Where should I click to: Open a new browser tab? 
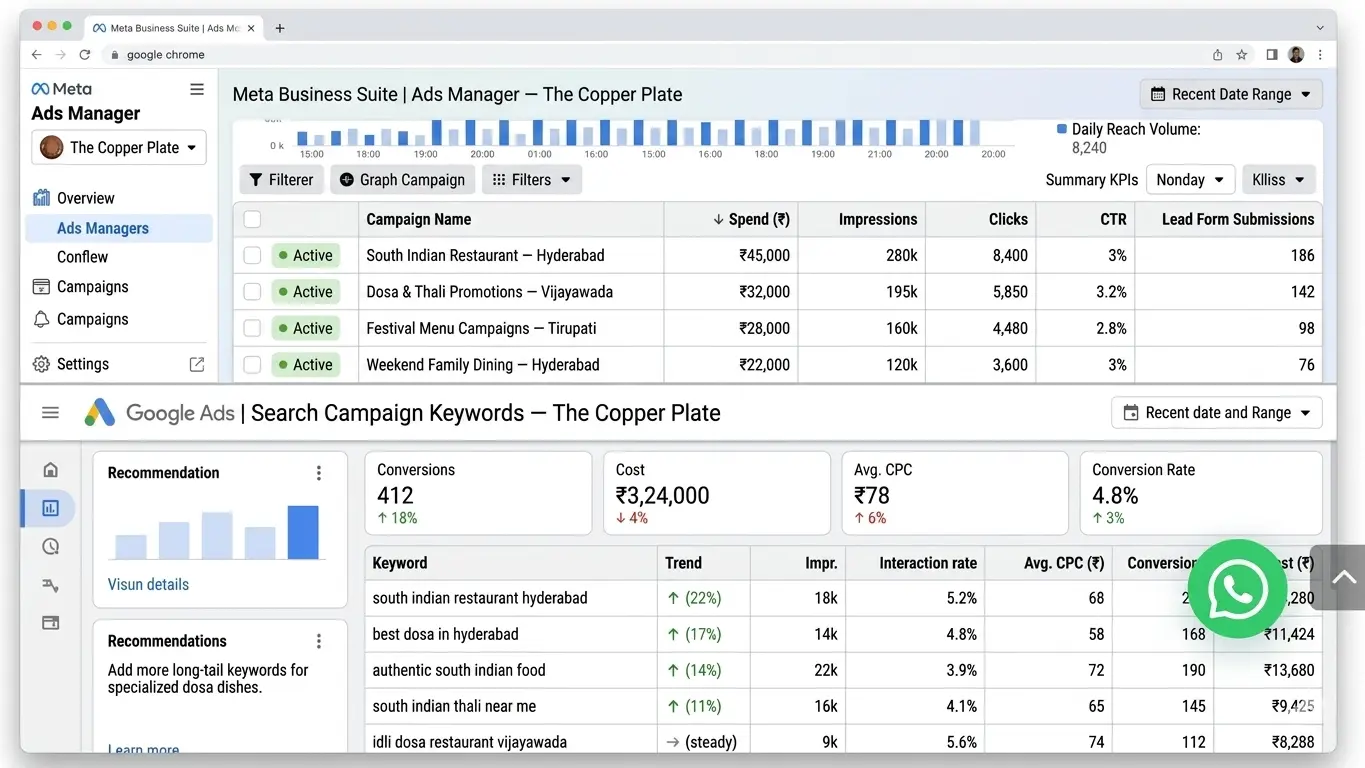pos(280,28)
